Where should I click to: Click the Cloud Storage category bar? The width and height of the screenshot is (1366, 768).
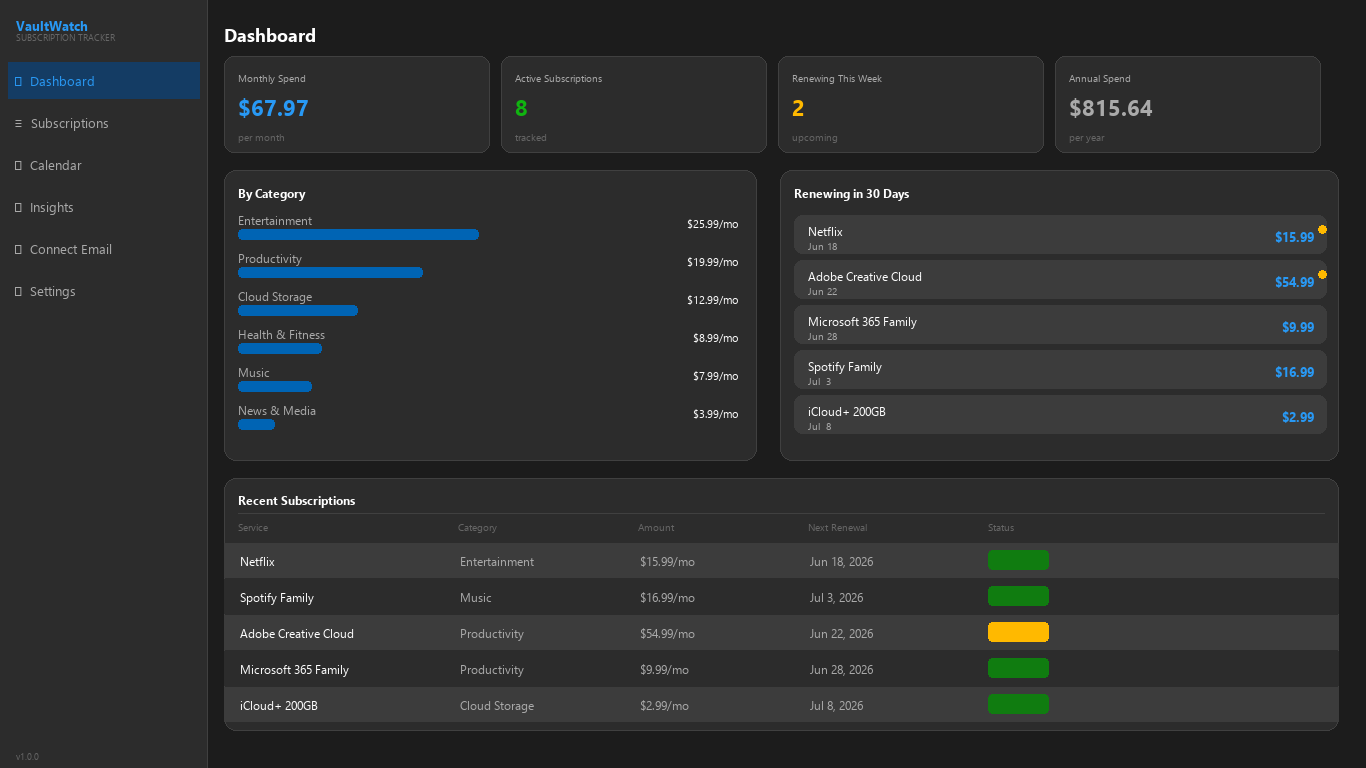tap(298, 311)
